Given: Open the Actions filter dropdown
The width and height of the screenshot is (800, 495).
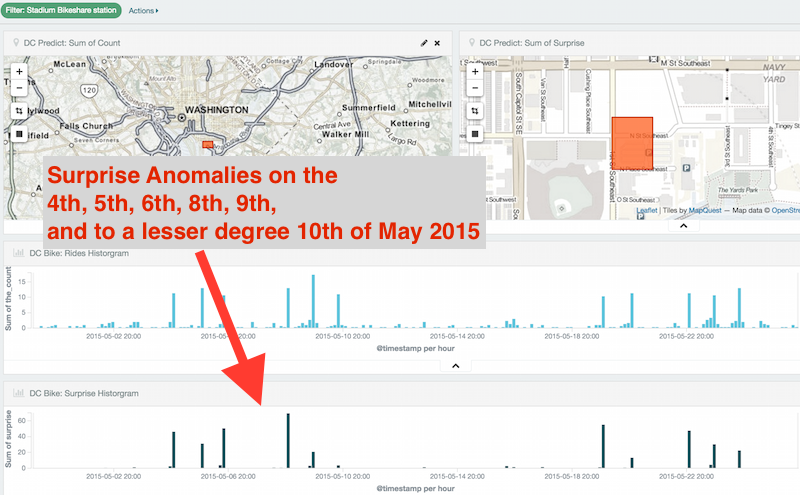Looking at the screenshot, I should [x=143, y=11].
